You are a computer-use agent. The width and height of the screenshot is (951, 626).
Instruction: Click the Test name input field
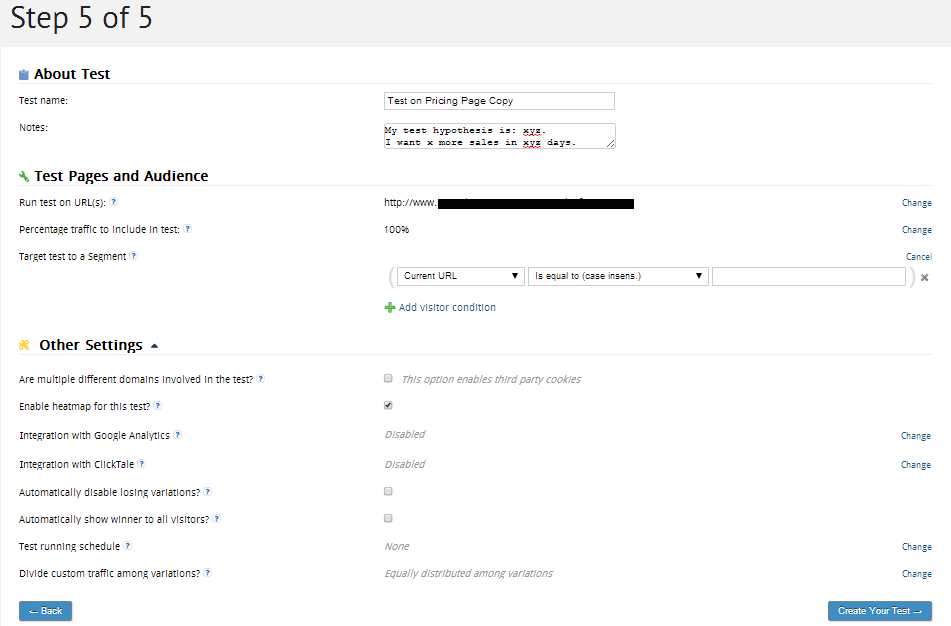(x=499, y=101)
